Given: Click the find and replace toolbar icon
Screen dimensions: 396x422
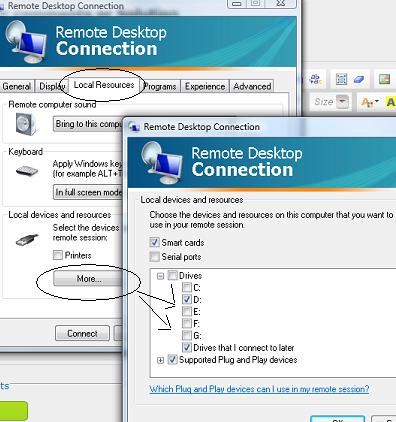Looking at the screenshot, I should pos(315,79).
